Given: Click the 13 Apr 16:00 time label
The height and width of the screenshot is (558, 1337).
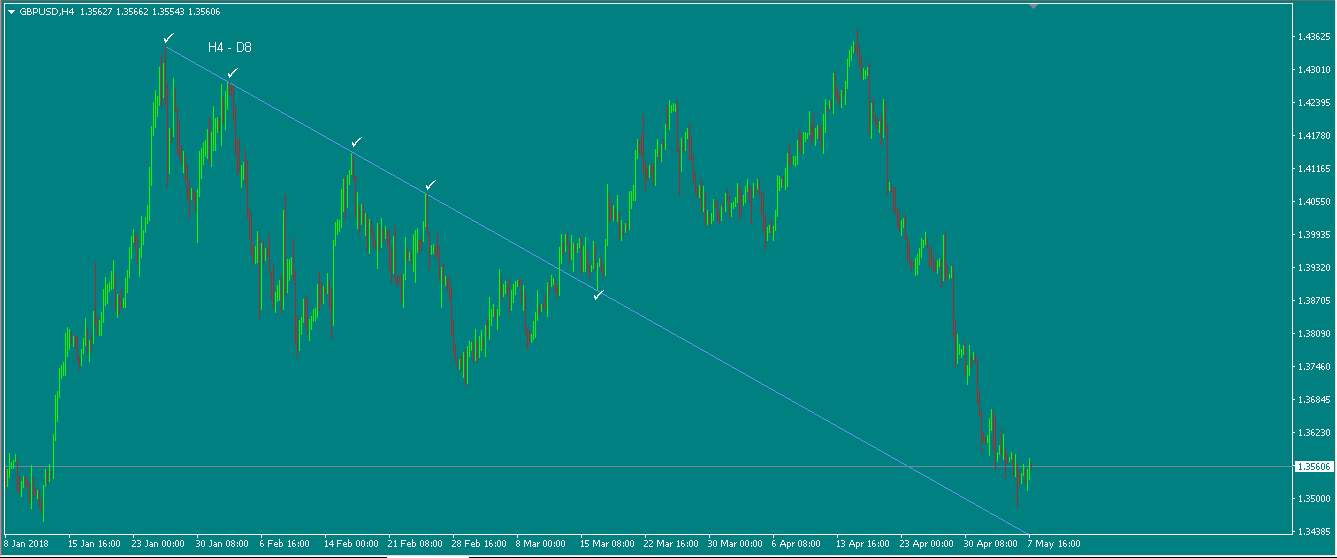Looking at the screenshot, I should (x=863, y=544).
